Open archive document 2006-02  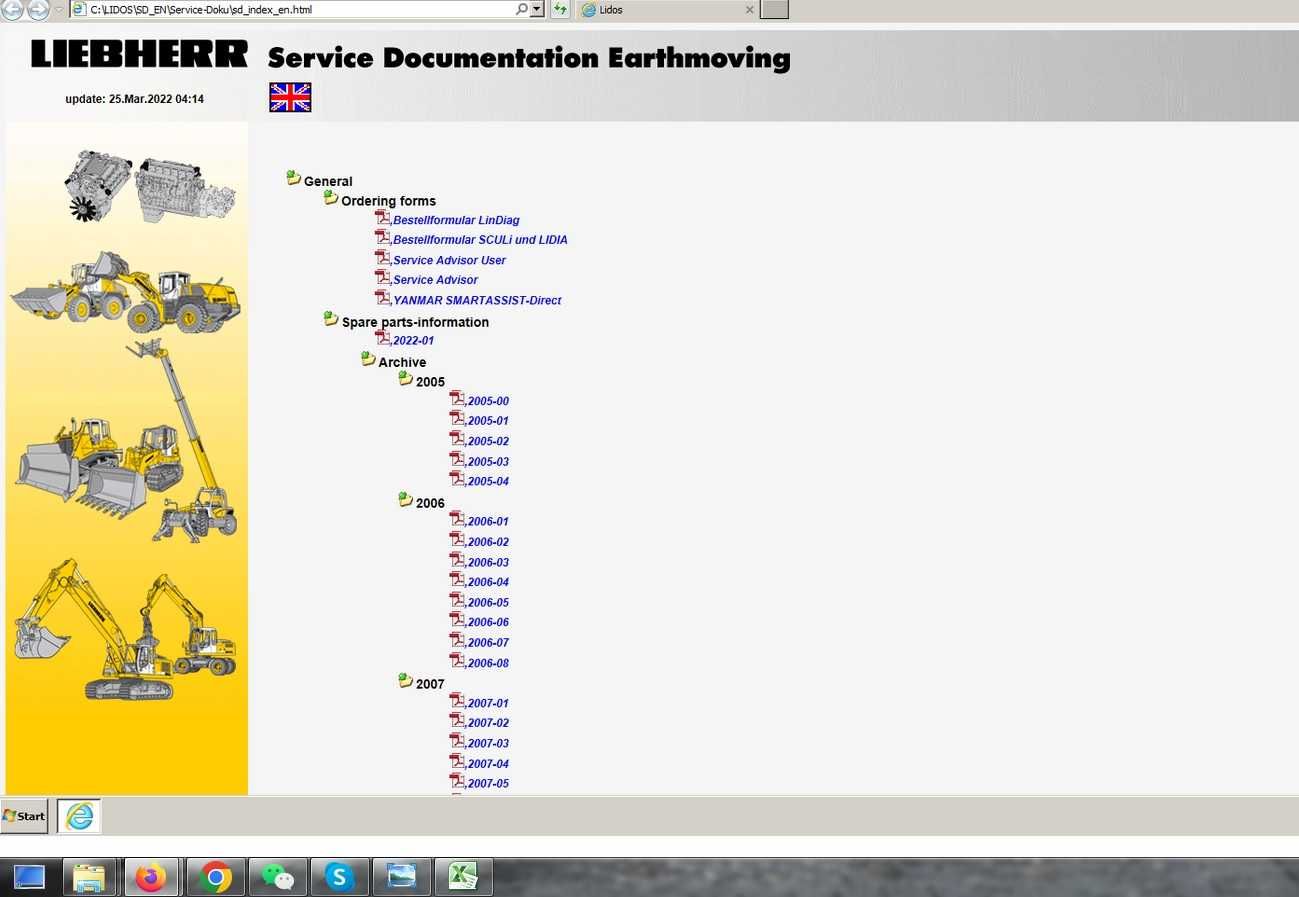[488, 542]
